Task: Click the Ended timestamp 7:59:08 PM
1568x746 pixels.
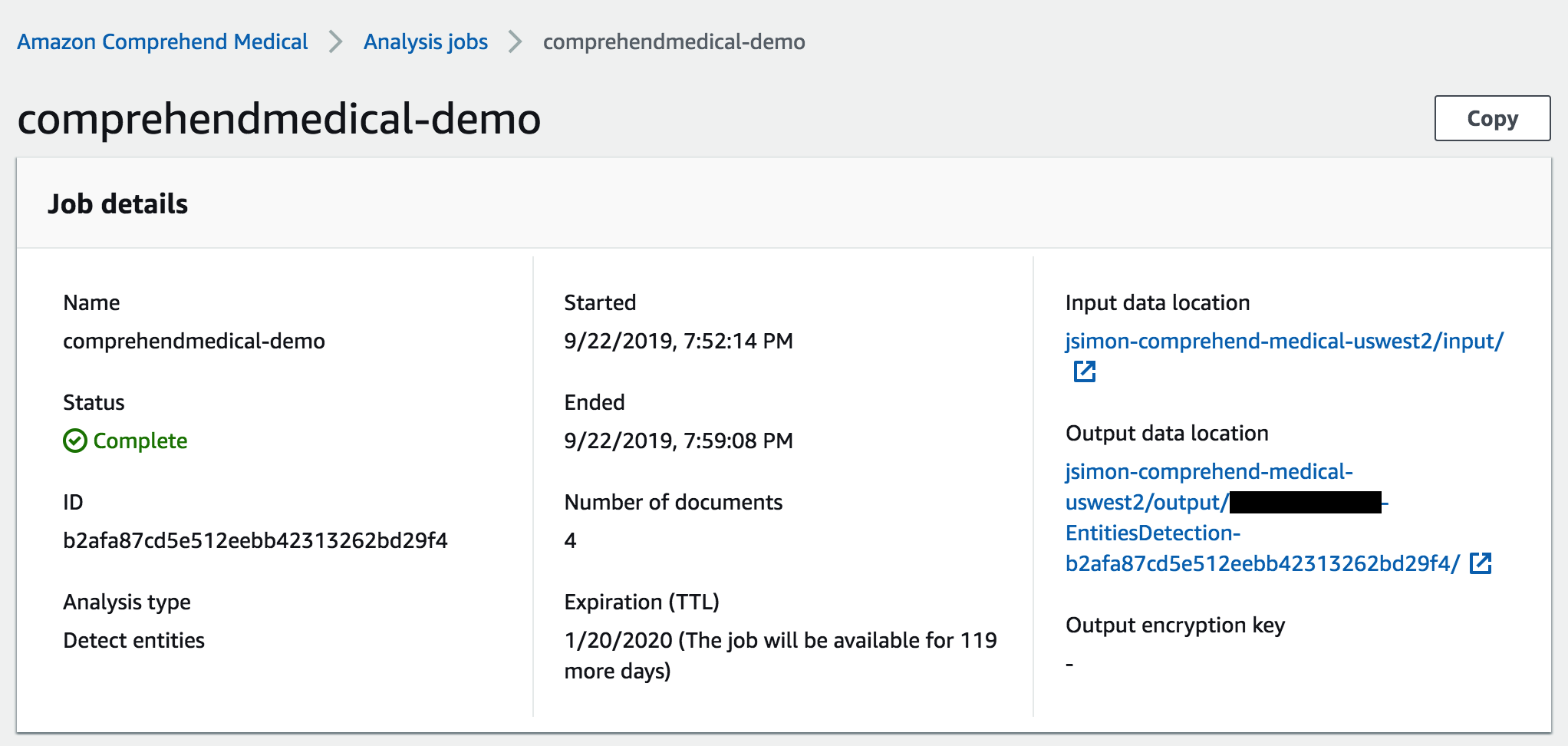Action: pos(678,441)
